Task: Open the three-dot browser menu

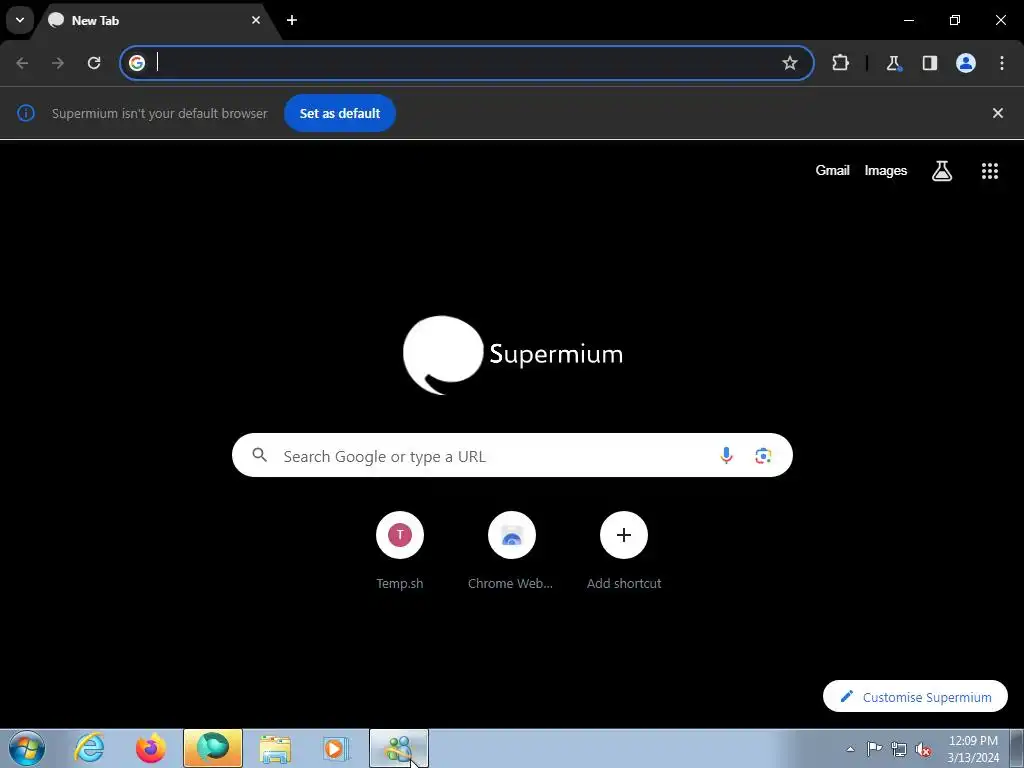Action: pos(1002,63)
